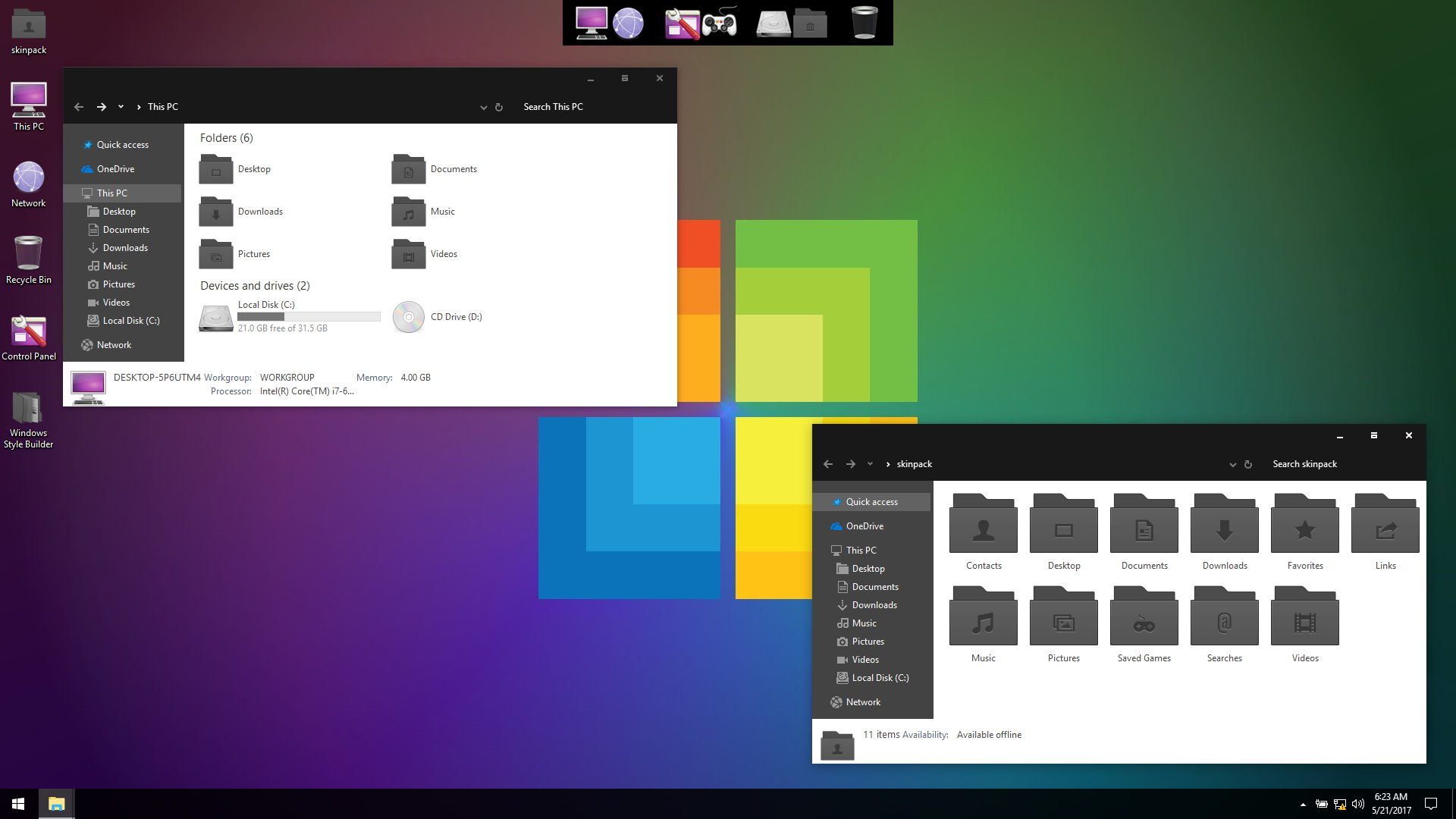The height and width of the screenshot is (819, 1456).
Task: Collapse the Folders (6) group header
Action: (x=226, y=138)
